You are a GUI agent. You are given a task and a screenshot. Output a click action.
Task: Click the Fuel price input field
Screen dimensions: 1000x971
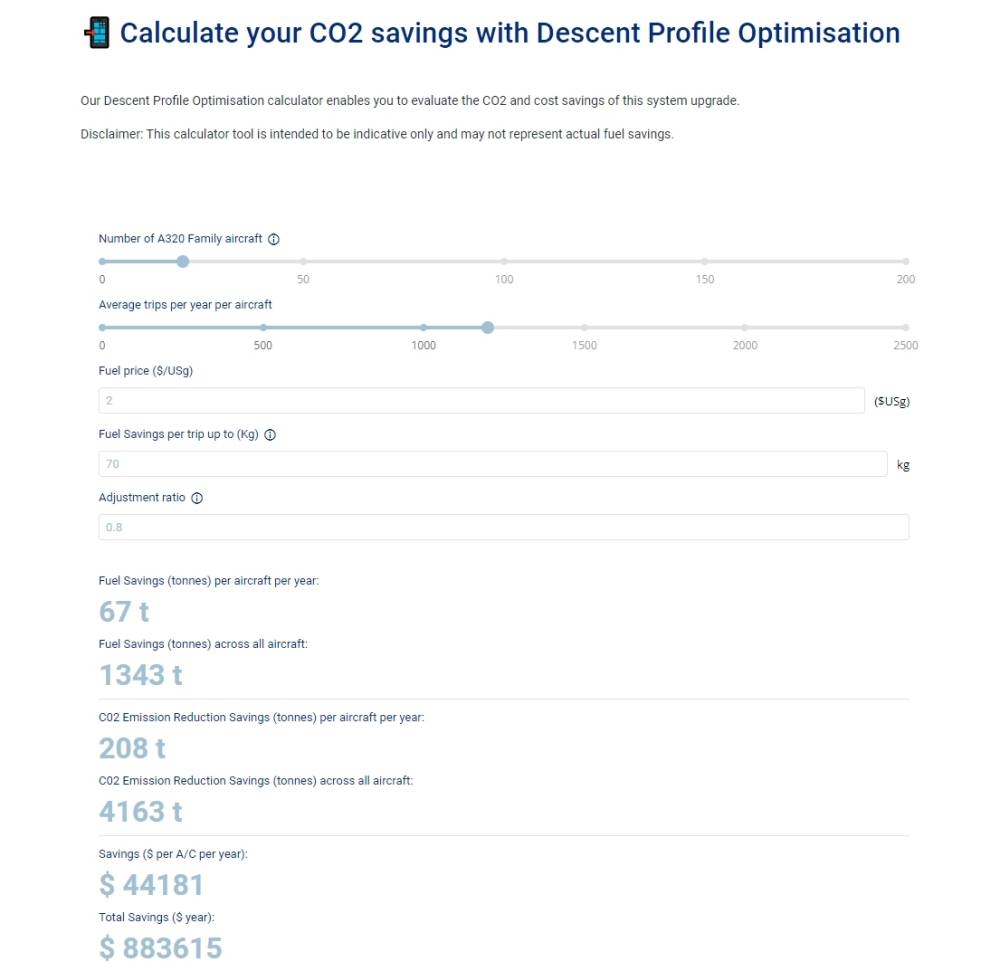tap(481, 400)
